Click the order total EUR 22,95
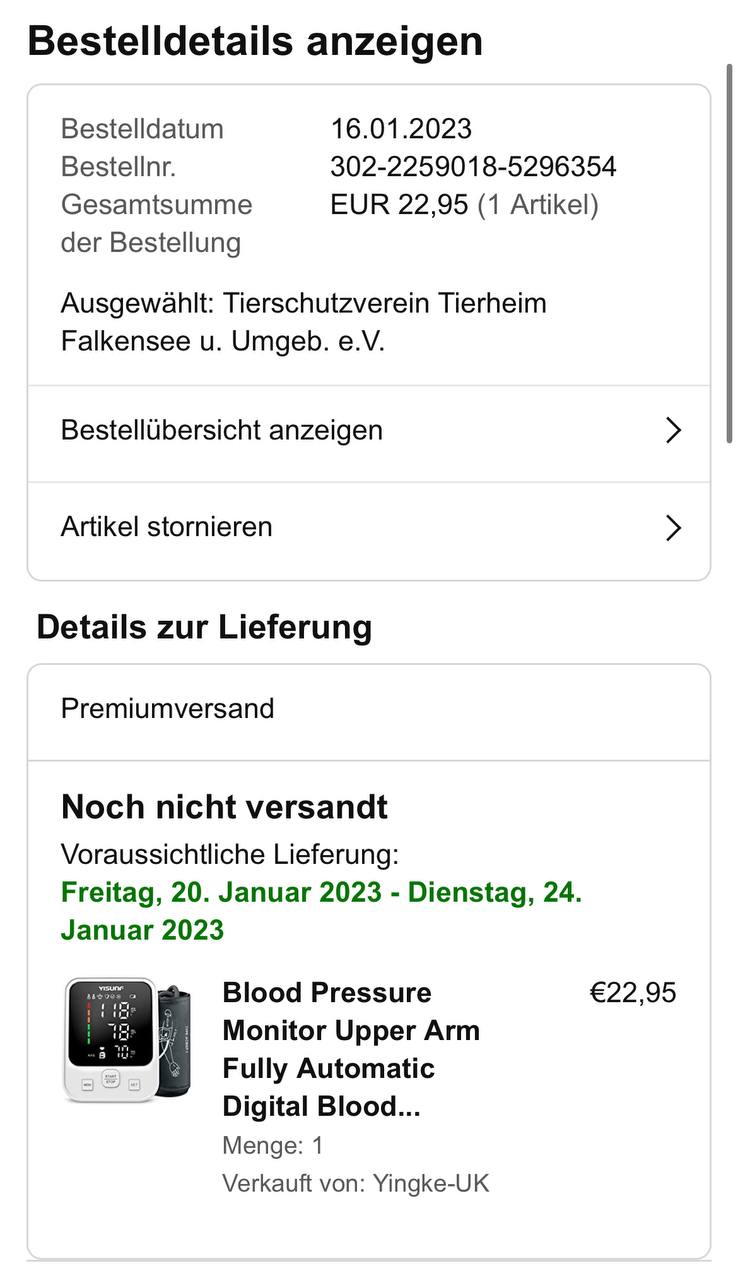Viewport: 738px width, 1280px height. point(399,205)
